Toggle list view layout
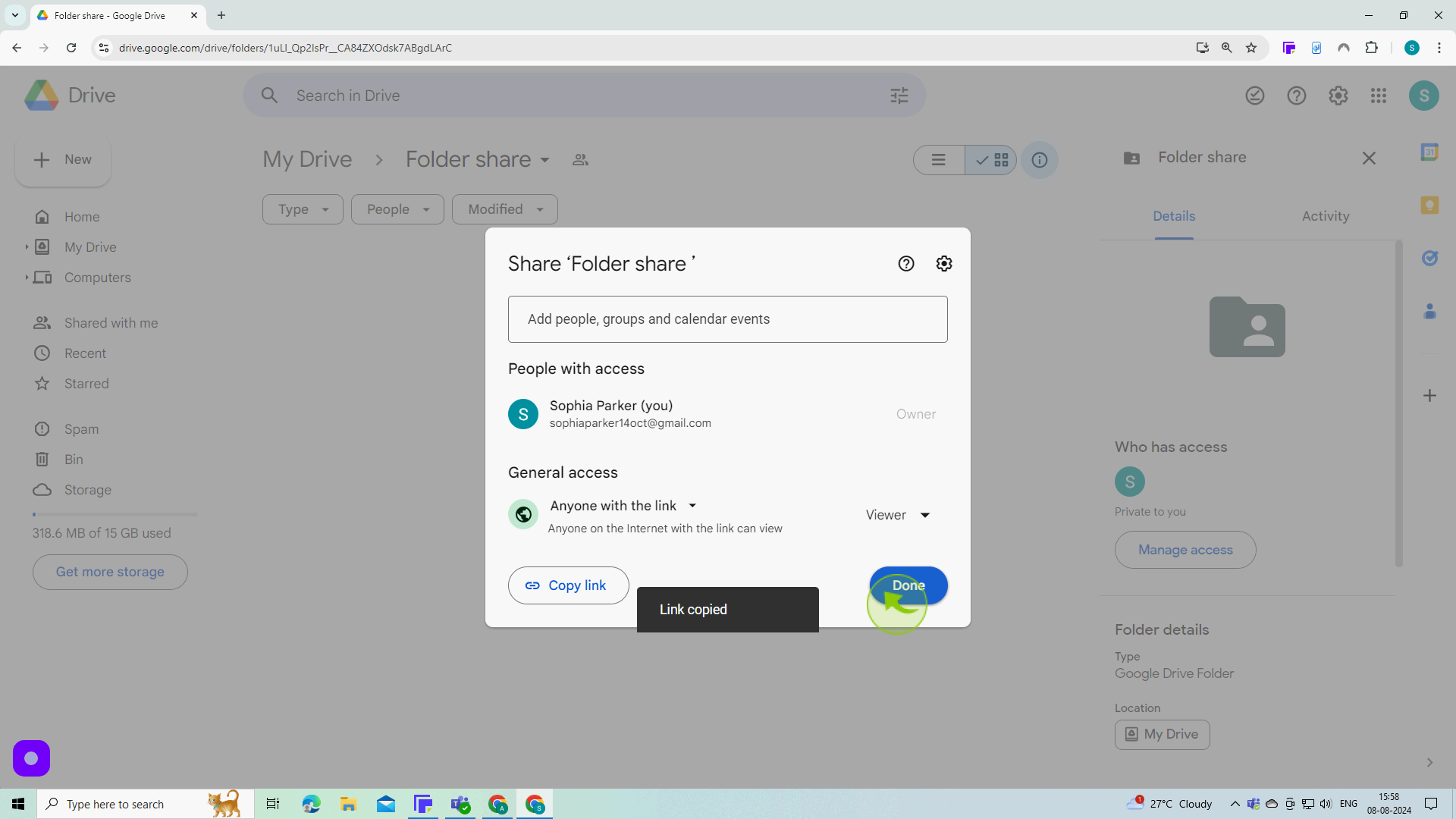Screen dimensions: 1456x819 938,160
